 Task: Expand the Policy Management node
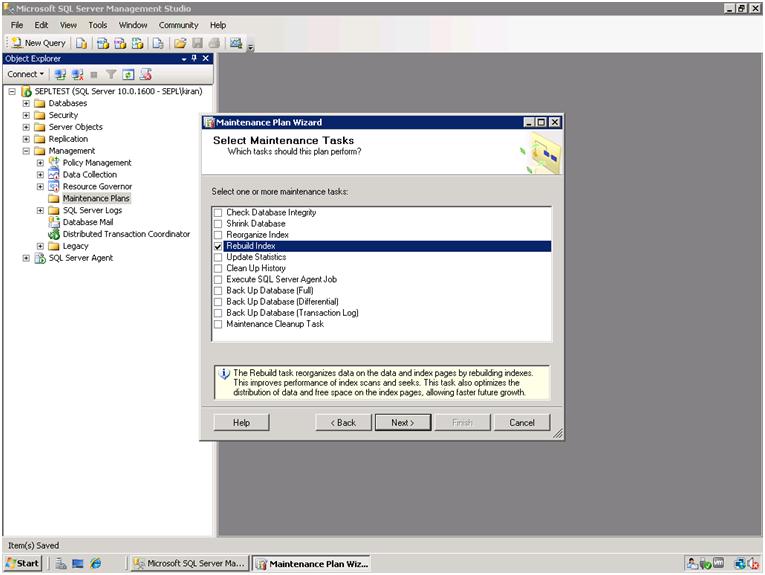point(40,163)
